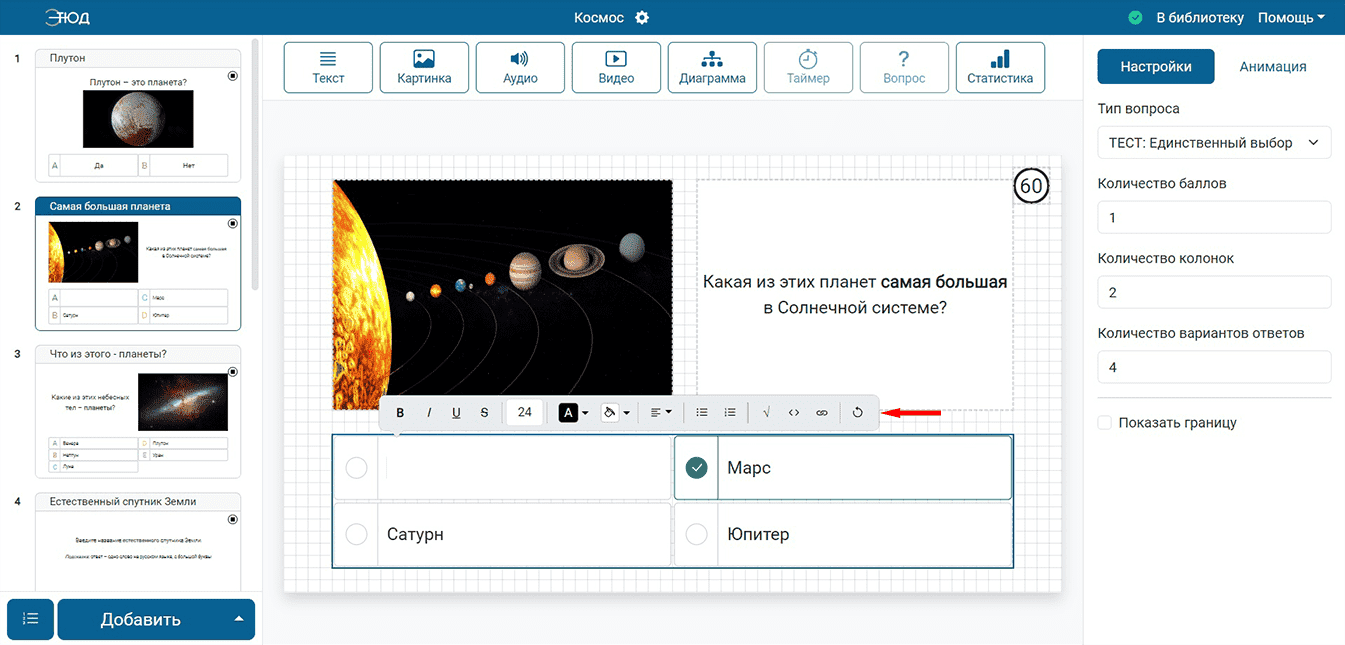Click Количество баллов input field

click(1214, 217)
